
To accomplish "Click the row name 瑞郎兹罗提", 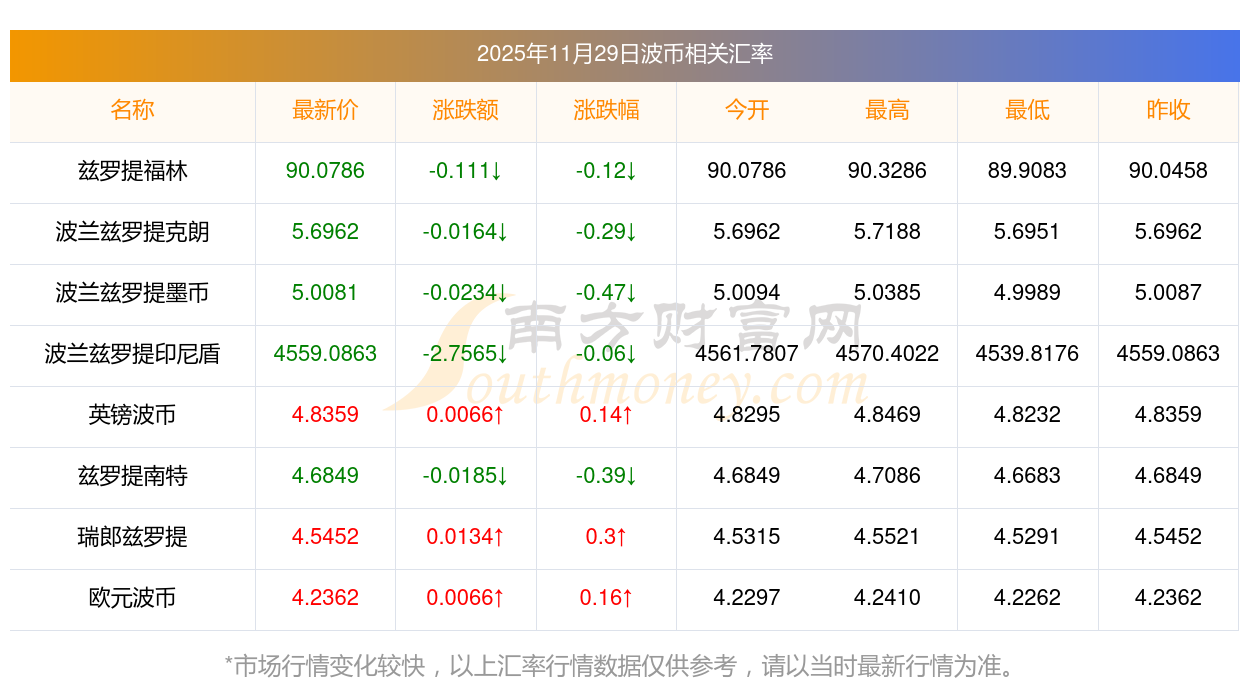I will (132, 537).
